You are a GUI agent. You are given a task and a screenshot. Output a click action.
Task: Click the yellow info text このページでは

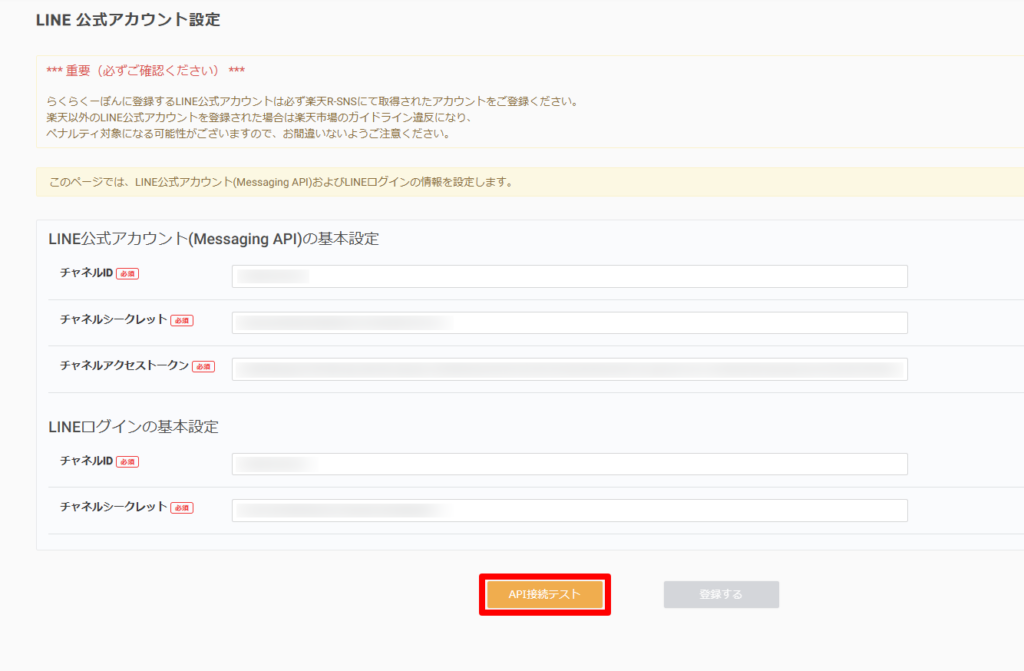pos(281,182)
